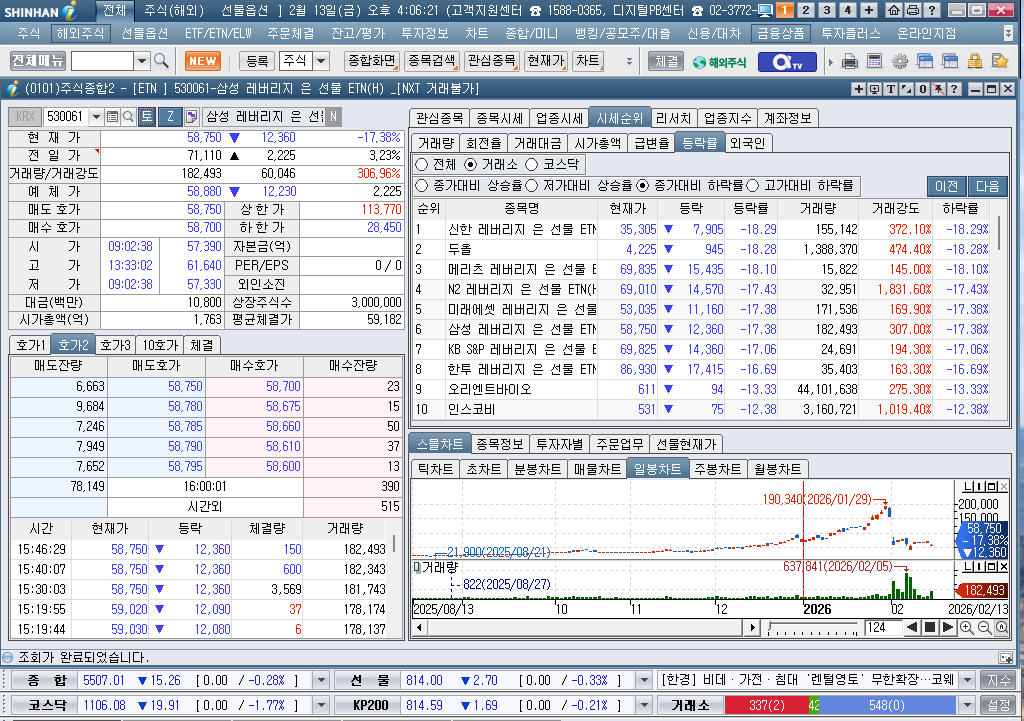Expand the 선물 ticker dropdown
The height and width of the screenshot is (721, 1024).
[644, 681]
